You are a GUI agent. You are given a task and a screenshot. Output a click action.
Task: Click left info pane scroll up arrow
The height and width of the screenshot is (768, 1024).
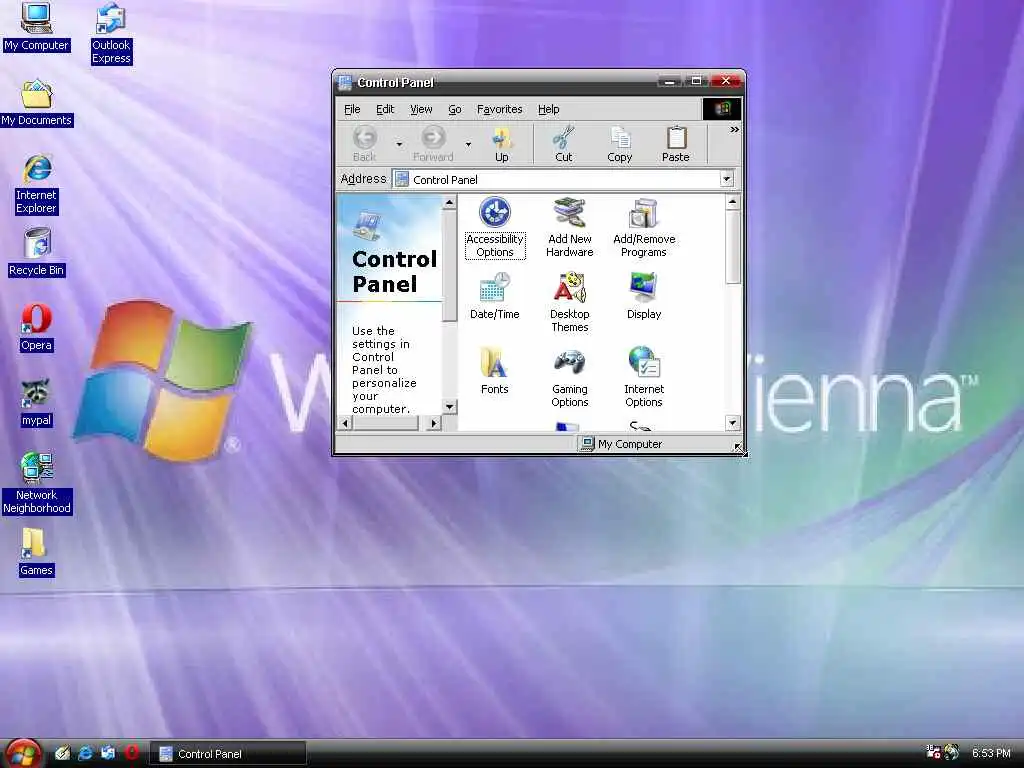pyautogui.click(x=449, y=202)
